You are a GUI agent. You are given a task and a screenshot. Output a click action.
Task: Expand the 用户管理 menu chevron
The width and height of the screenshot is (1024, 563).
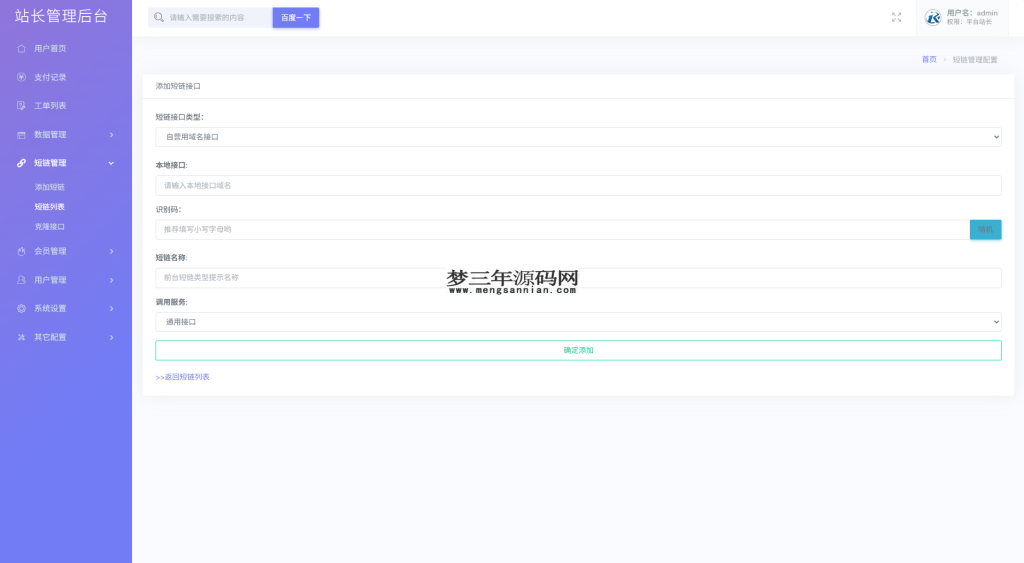pyautogui.click(x=112, y=280)
